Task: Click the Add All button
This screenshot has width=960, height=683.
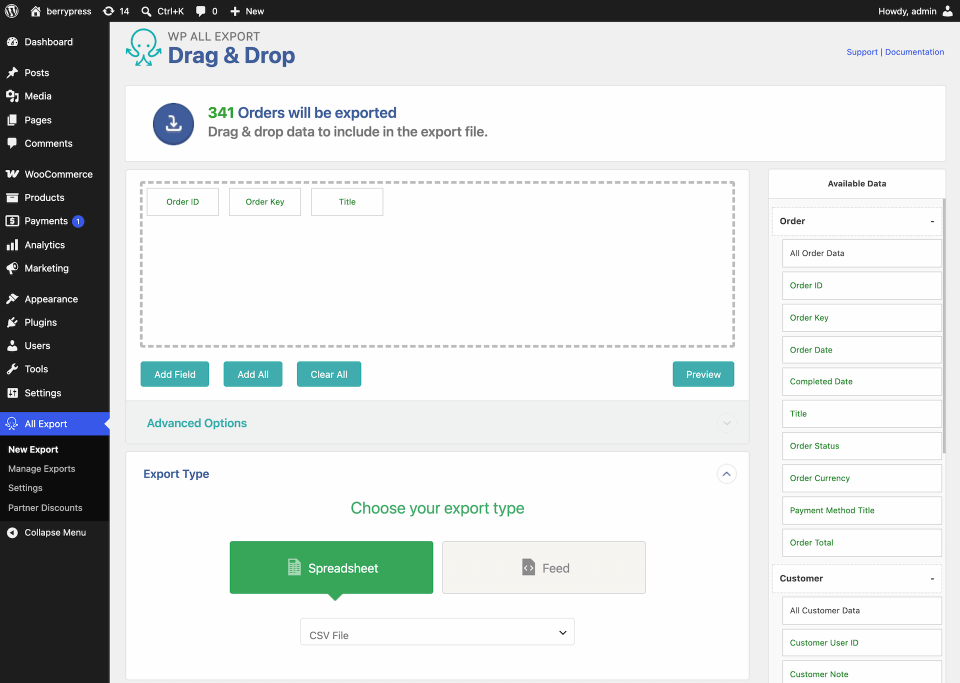Action: pos(253,374)
